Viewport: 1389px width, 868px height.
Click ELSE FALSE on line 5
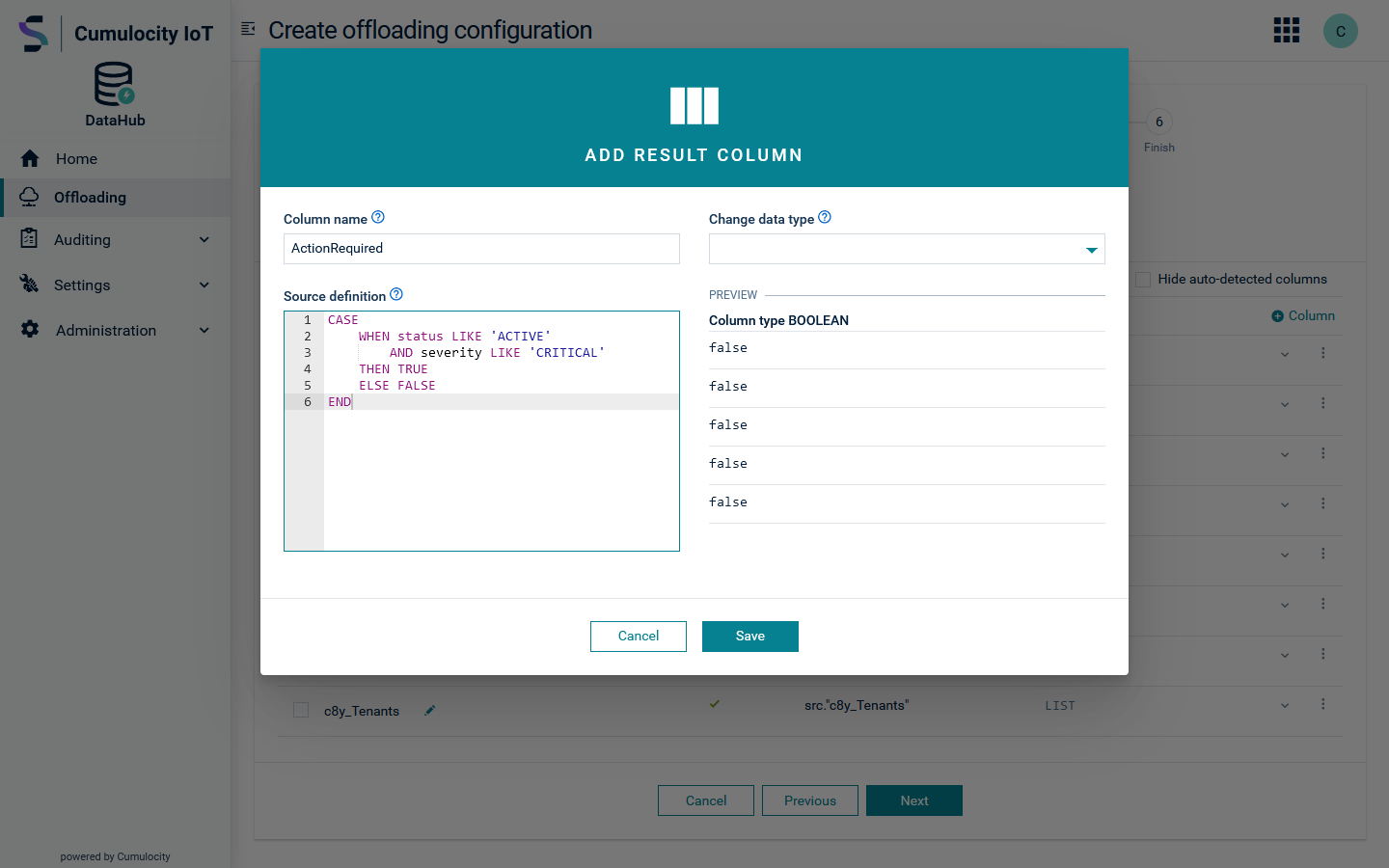coord(397,385)
